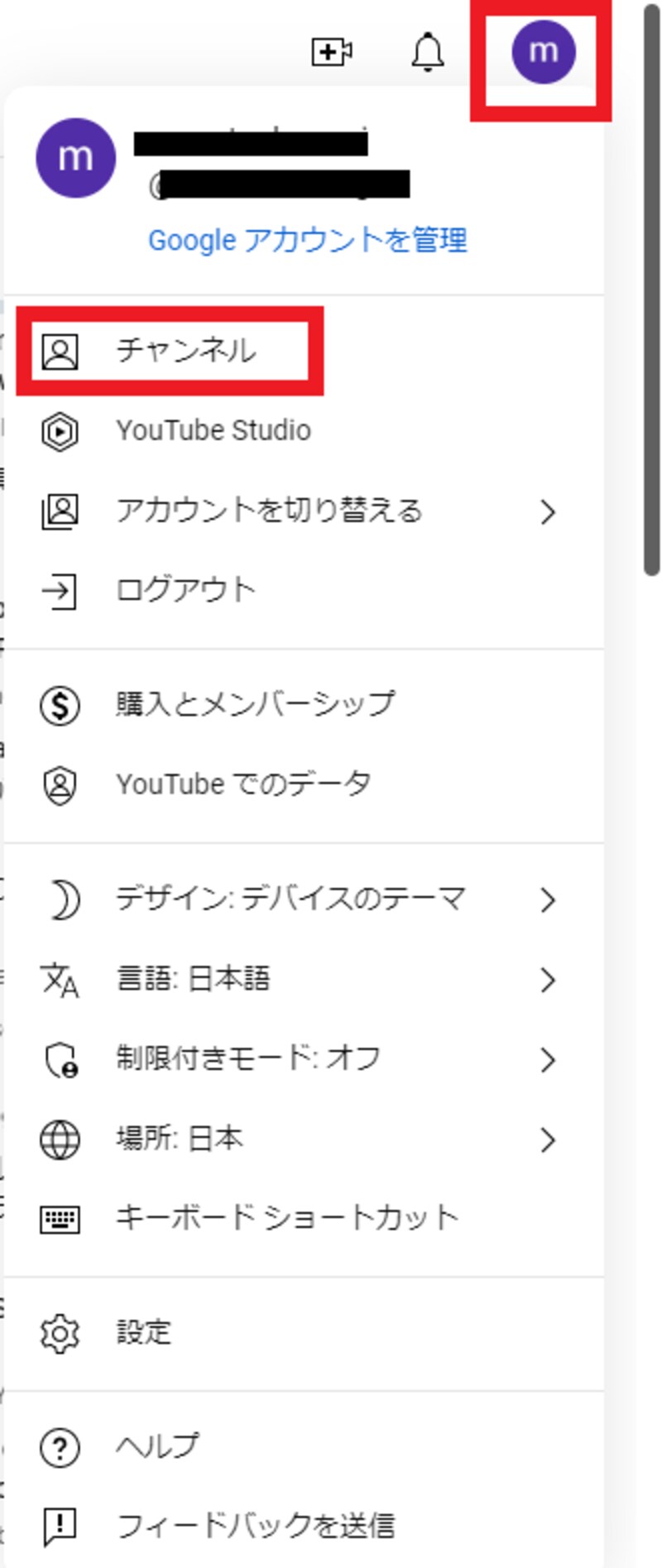Image resolution: width=662 pixels, height=1568 pixels.
Task: Open 場所: 日本 location submenu arrow
Action: [x=547, y=1139]
